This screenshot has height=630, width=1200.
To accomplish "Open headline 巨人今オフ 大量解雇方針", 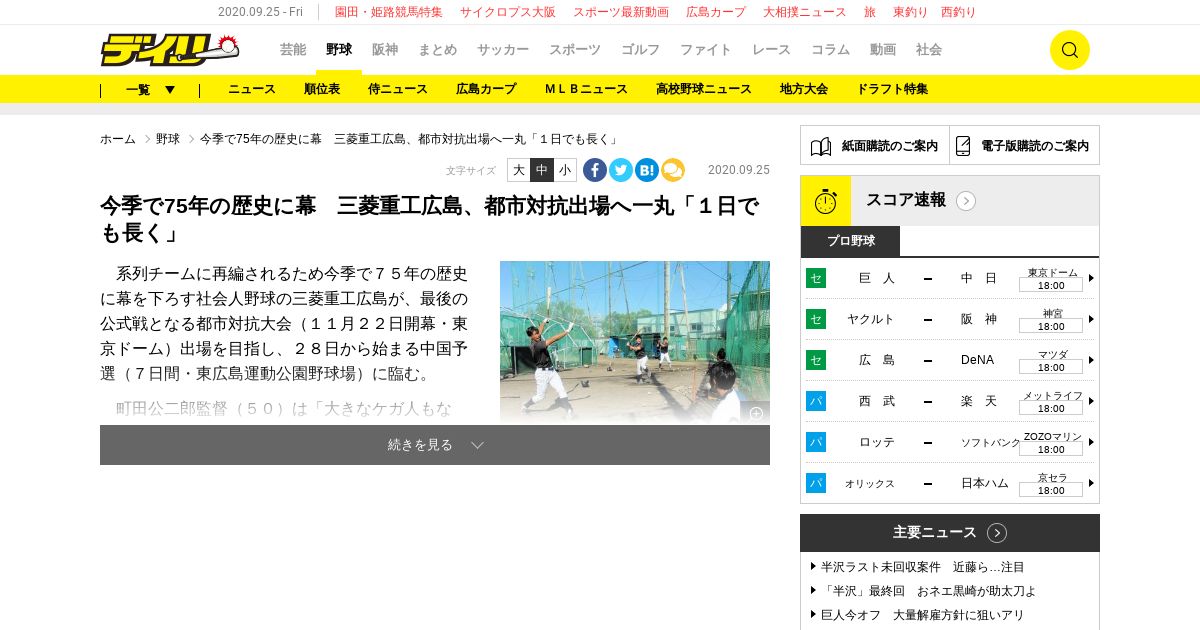I will tap(923, 615).
